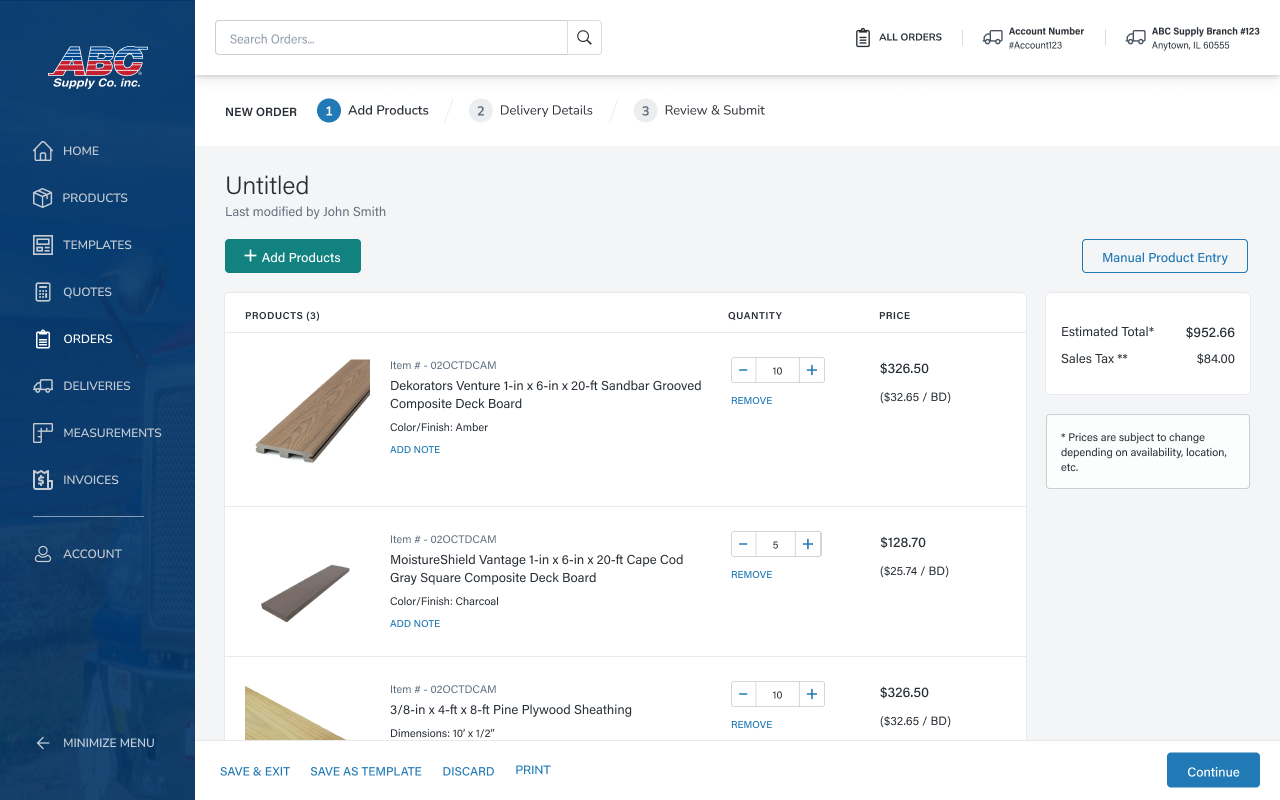
Task: Click the Account person icon
Action: click(x=42, y=554)
